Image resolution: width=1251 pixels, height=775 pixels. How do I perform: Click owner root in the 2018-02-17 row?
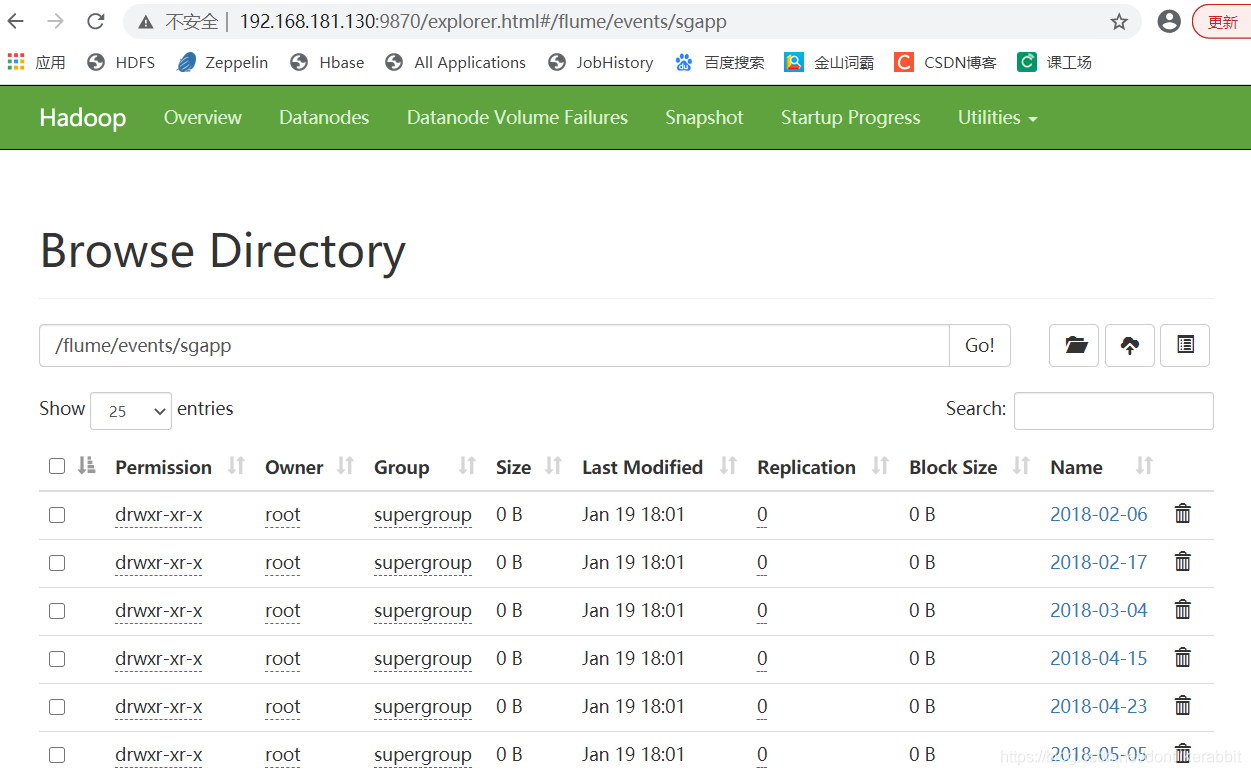[x=282, y=563]
